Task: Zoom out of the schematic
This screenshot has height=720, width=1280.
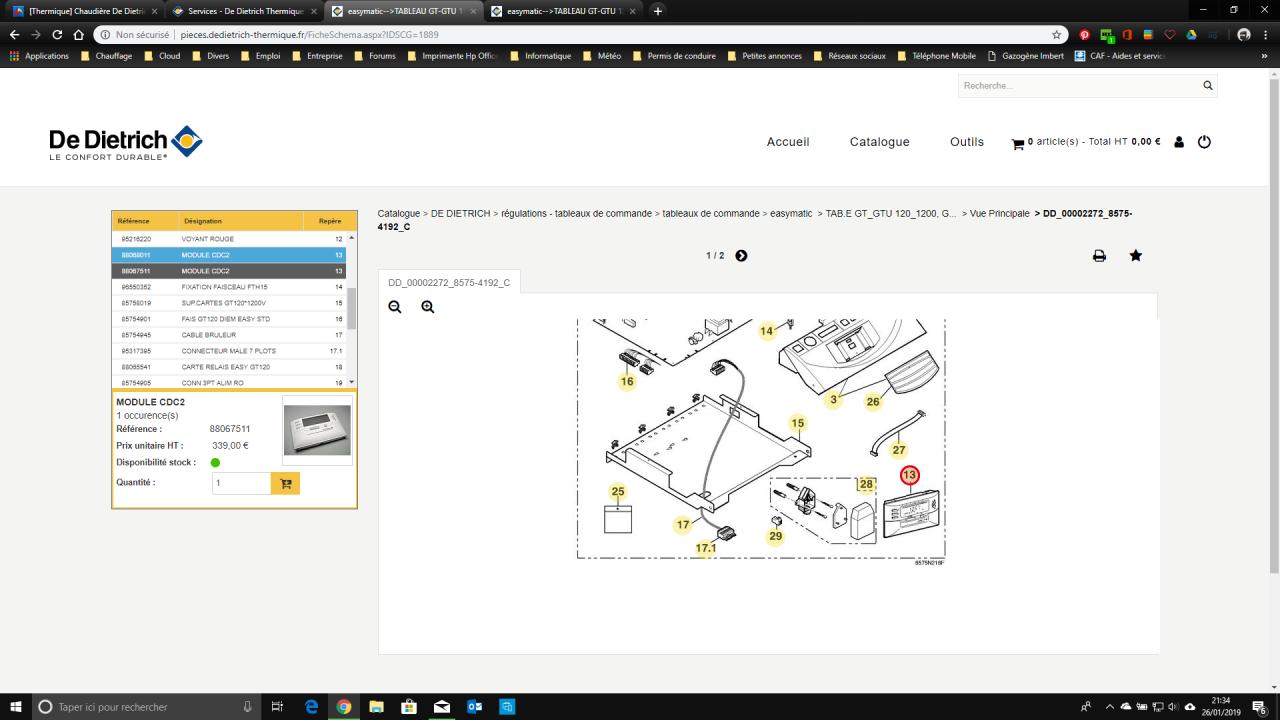Action: [x=395, y=307]
